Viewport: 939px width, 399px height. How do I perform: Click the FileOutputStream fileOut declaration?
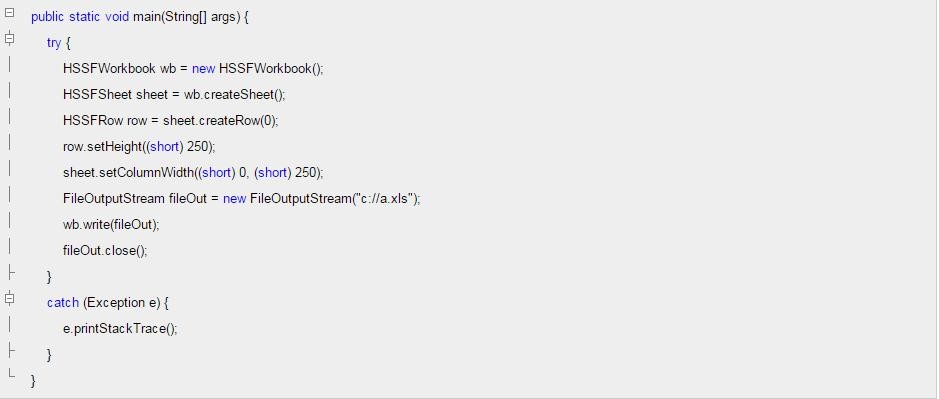coord(242,198)
